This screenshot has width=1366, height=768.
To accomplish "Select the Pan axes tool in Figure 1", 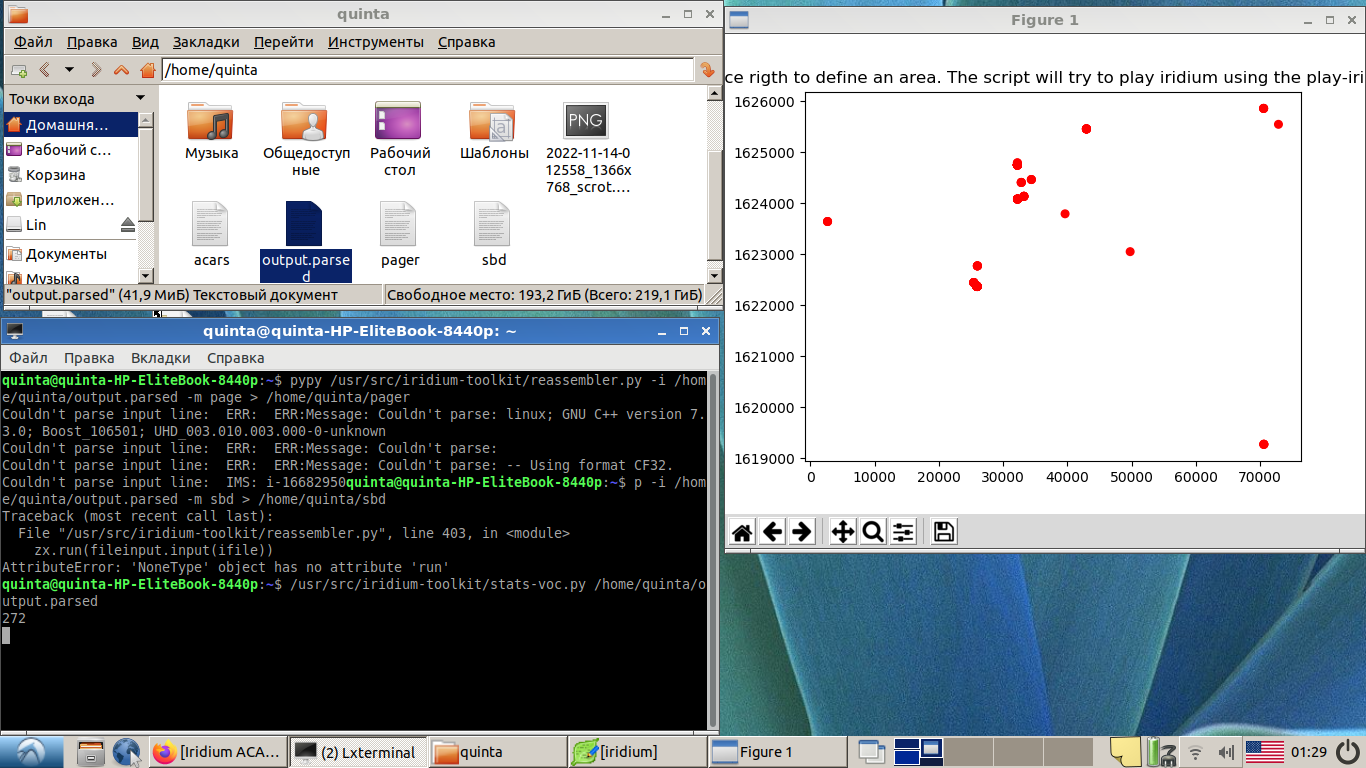I will [843, 532].
